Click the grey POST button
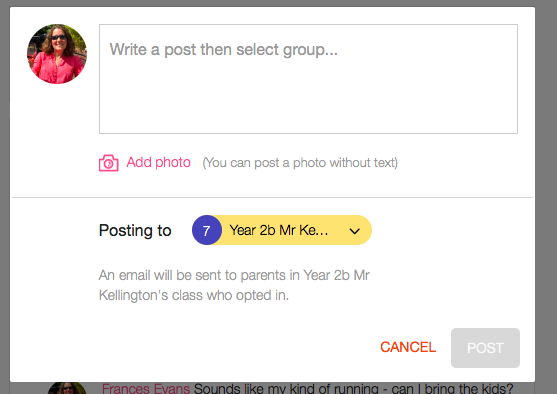 click(x=485, y=348)
